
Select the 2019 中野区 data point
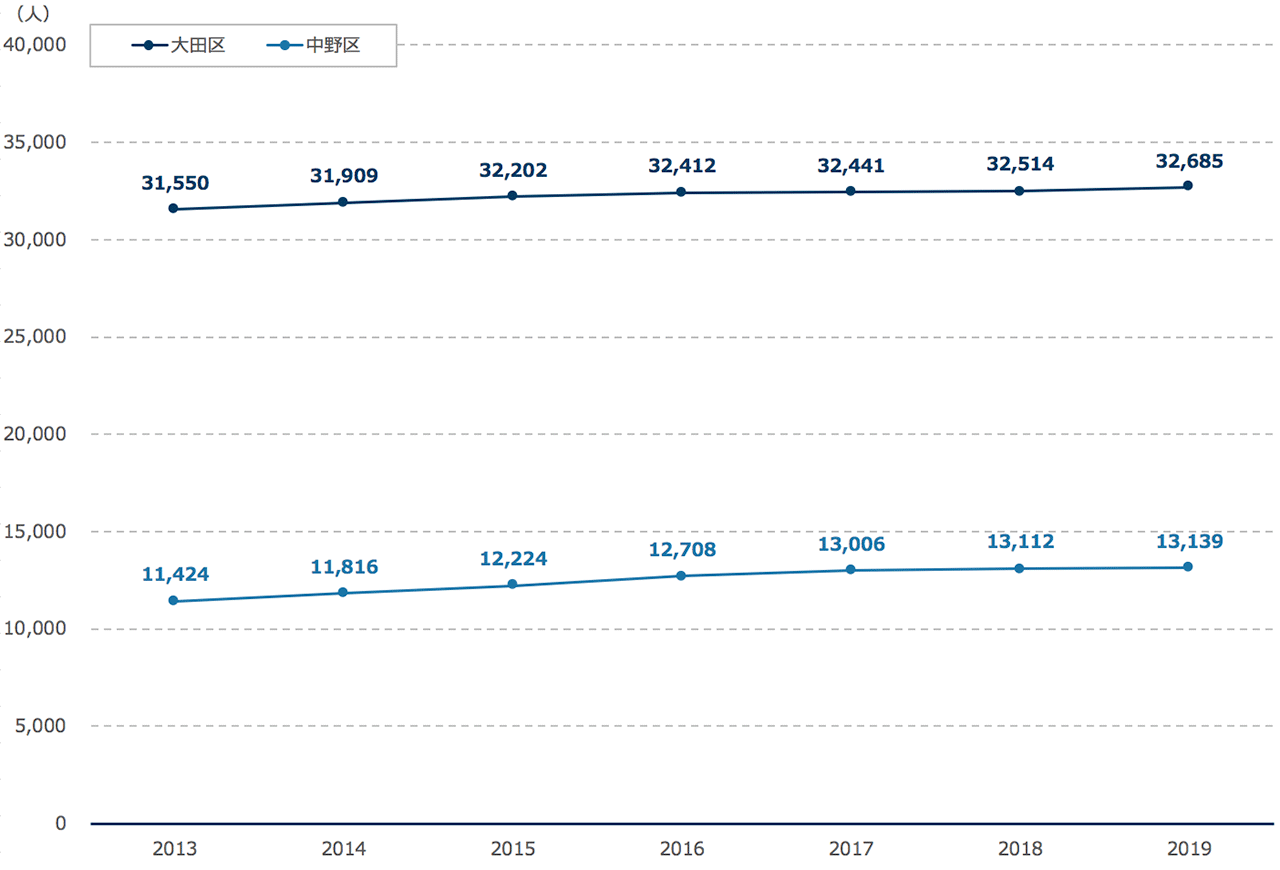click(x=1187, y=567)
